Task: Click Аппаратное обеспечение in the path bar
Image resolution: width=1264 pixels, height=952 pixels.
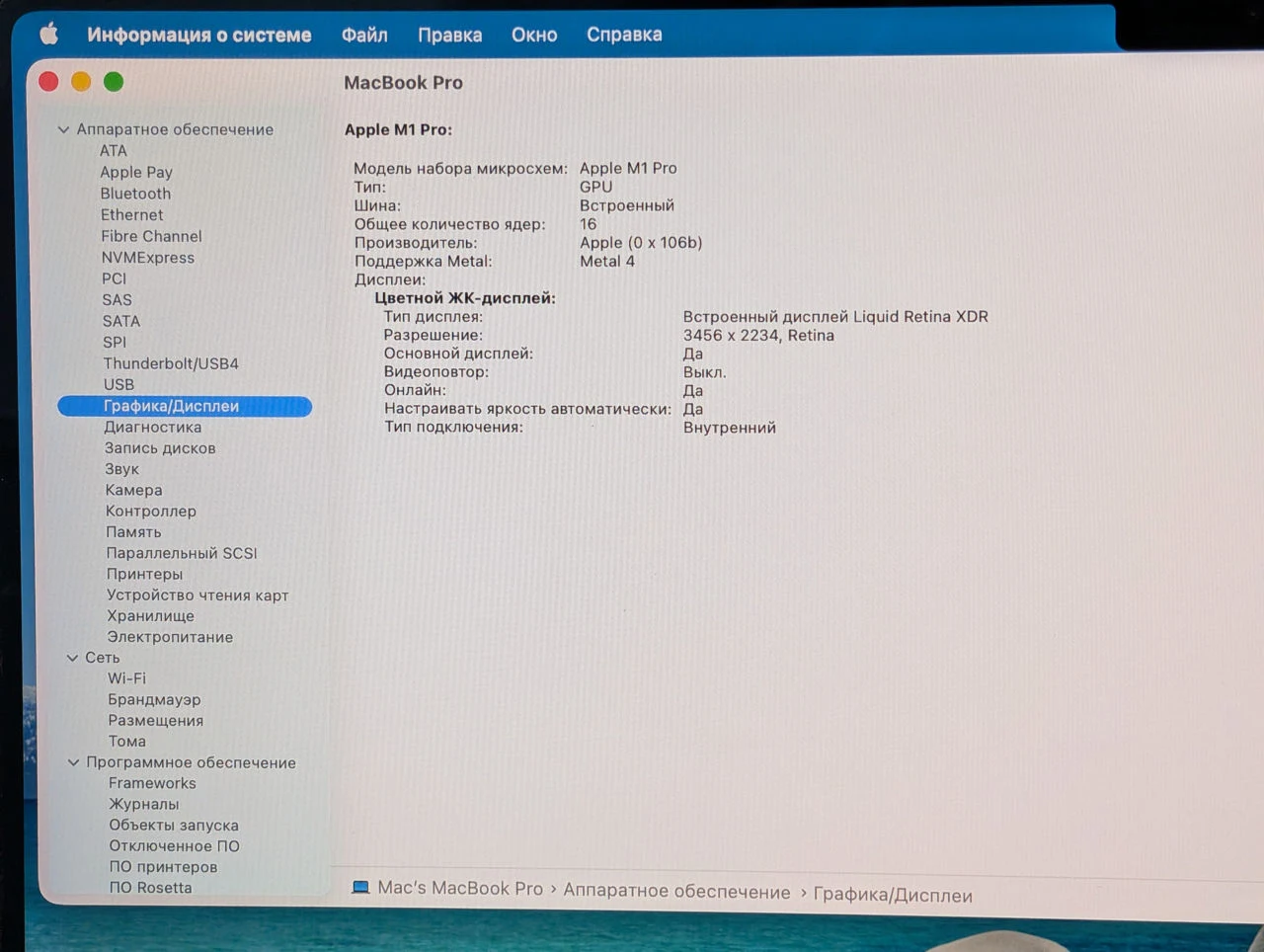Action: pyautogui.click(x=676, y=892)
